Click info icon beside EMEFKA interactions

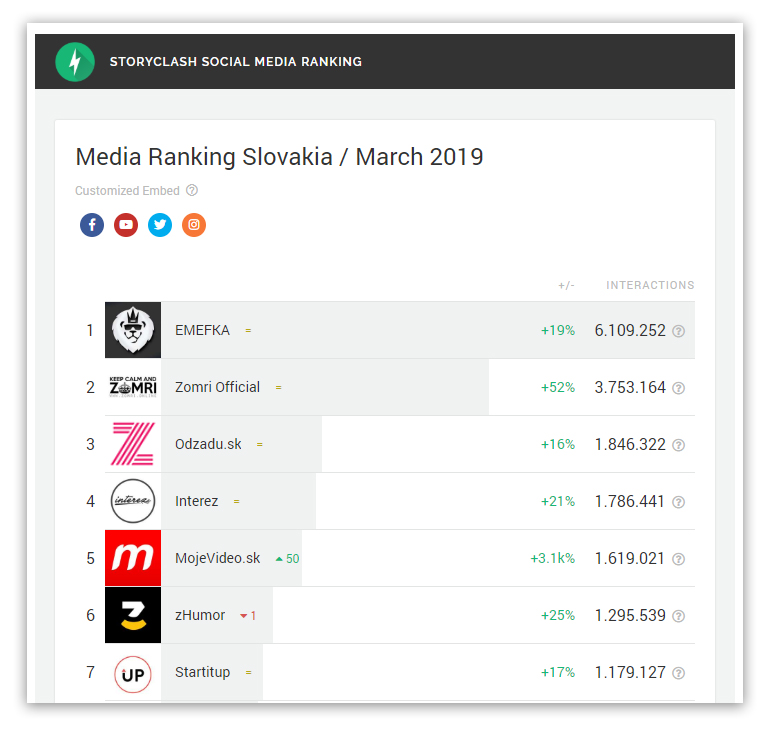(679, 331)
